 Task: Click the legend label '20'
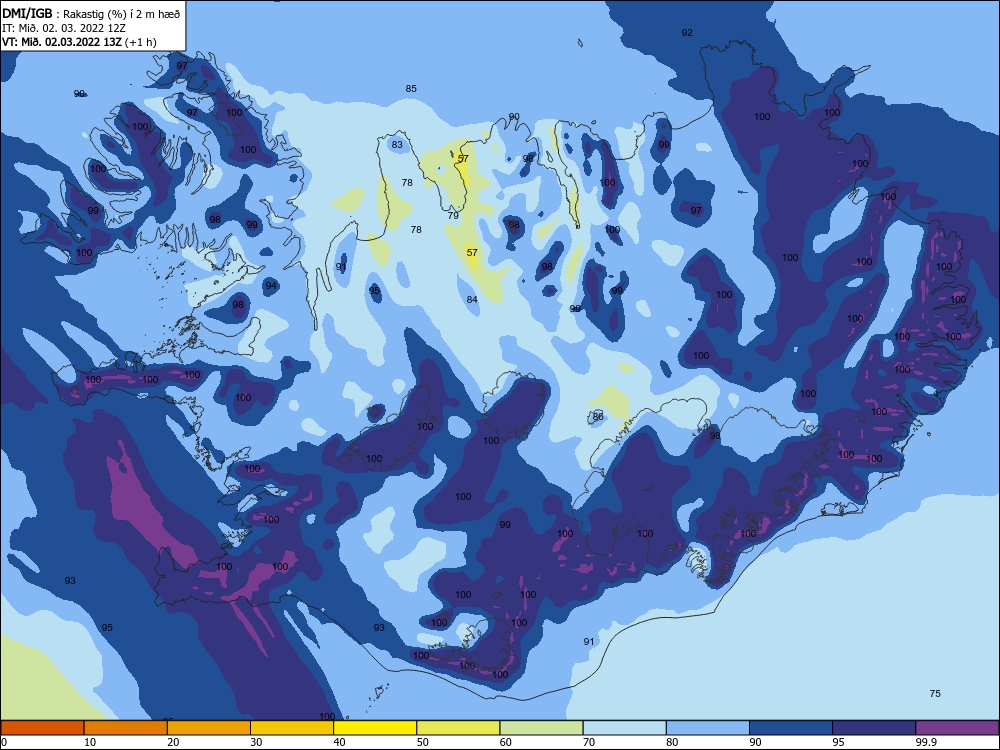173,742
